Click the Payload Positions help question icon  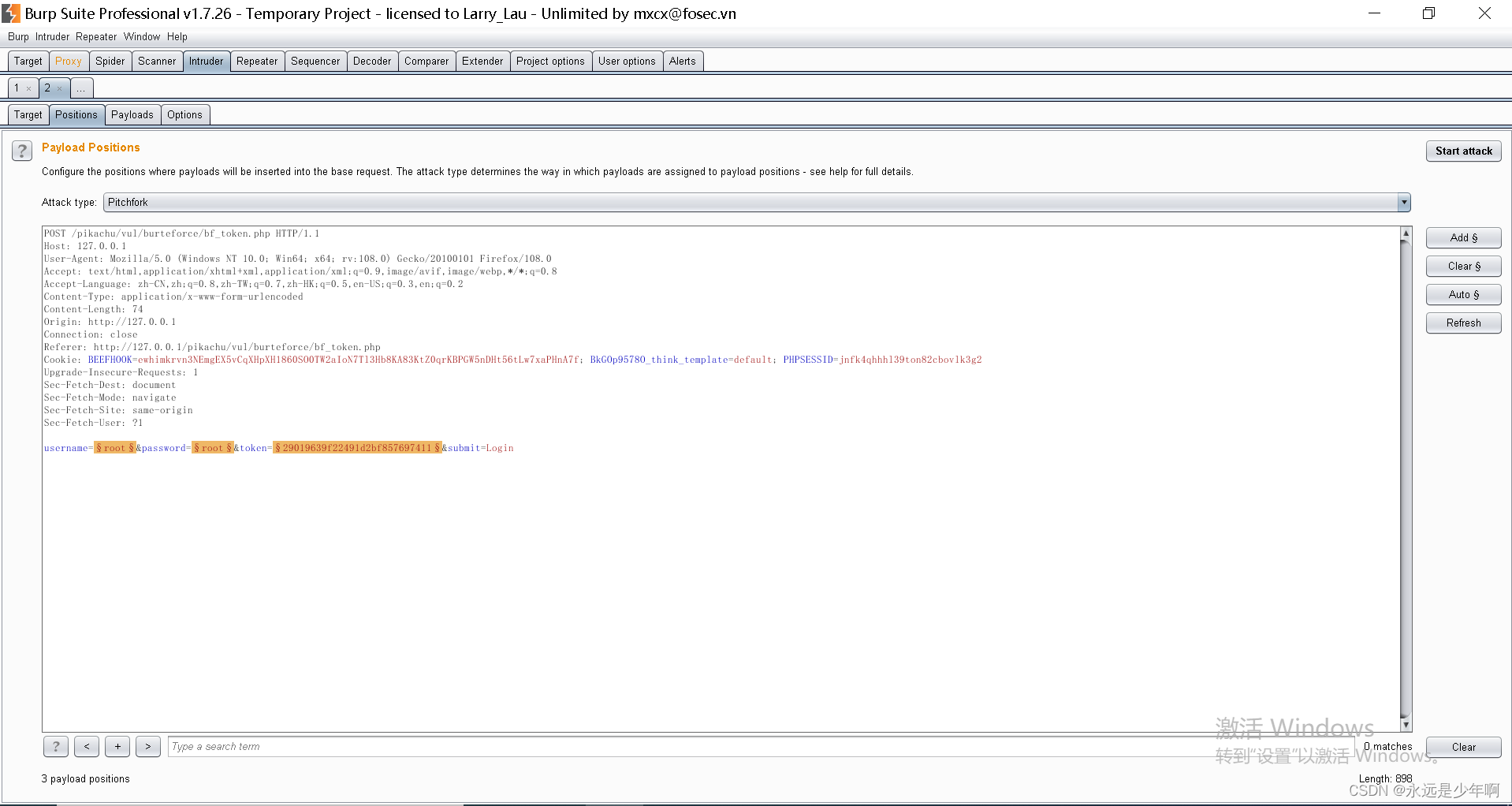tap(22, 151)
